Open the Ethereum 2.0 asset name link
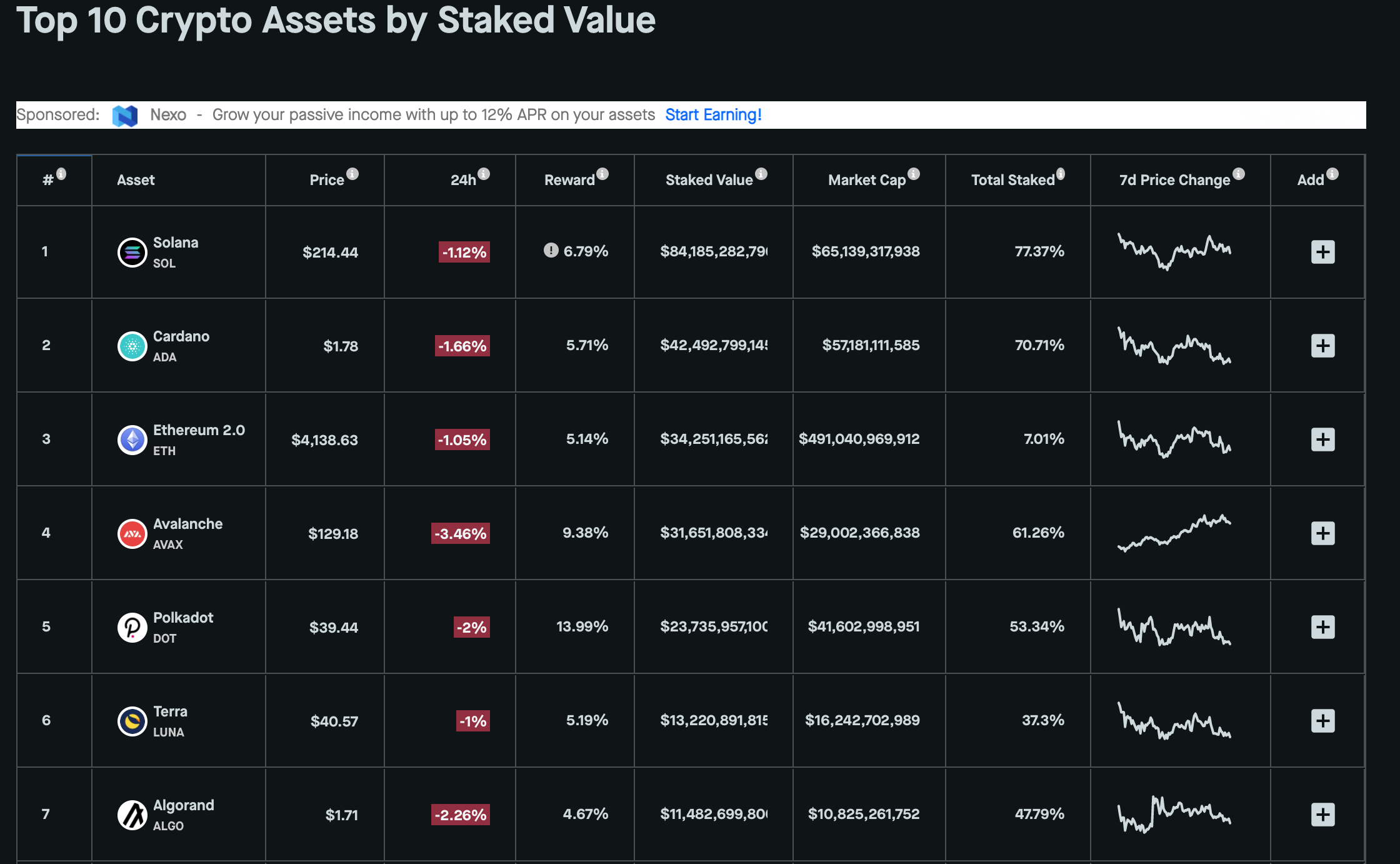Screen dimensions: 1400x864 (199, 430)
